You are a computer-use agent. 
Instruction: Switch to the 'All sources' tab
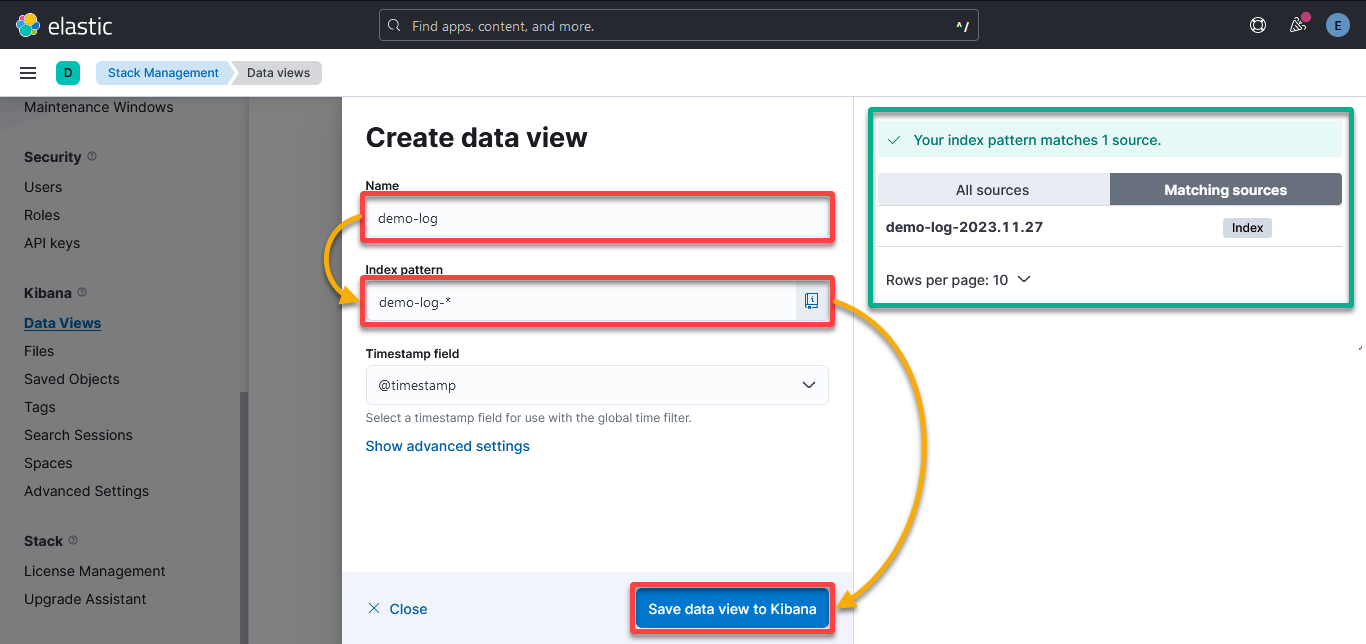click(x=993, y=189)
